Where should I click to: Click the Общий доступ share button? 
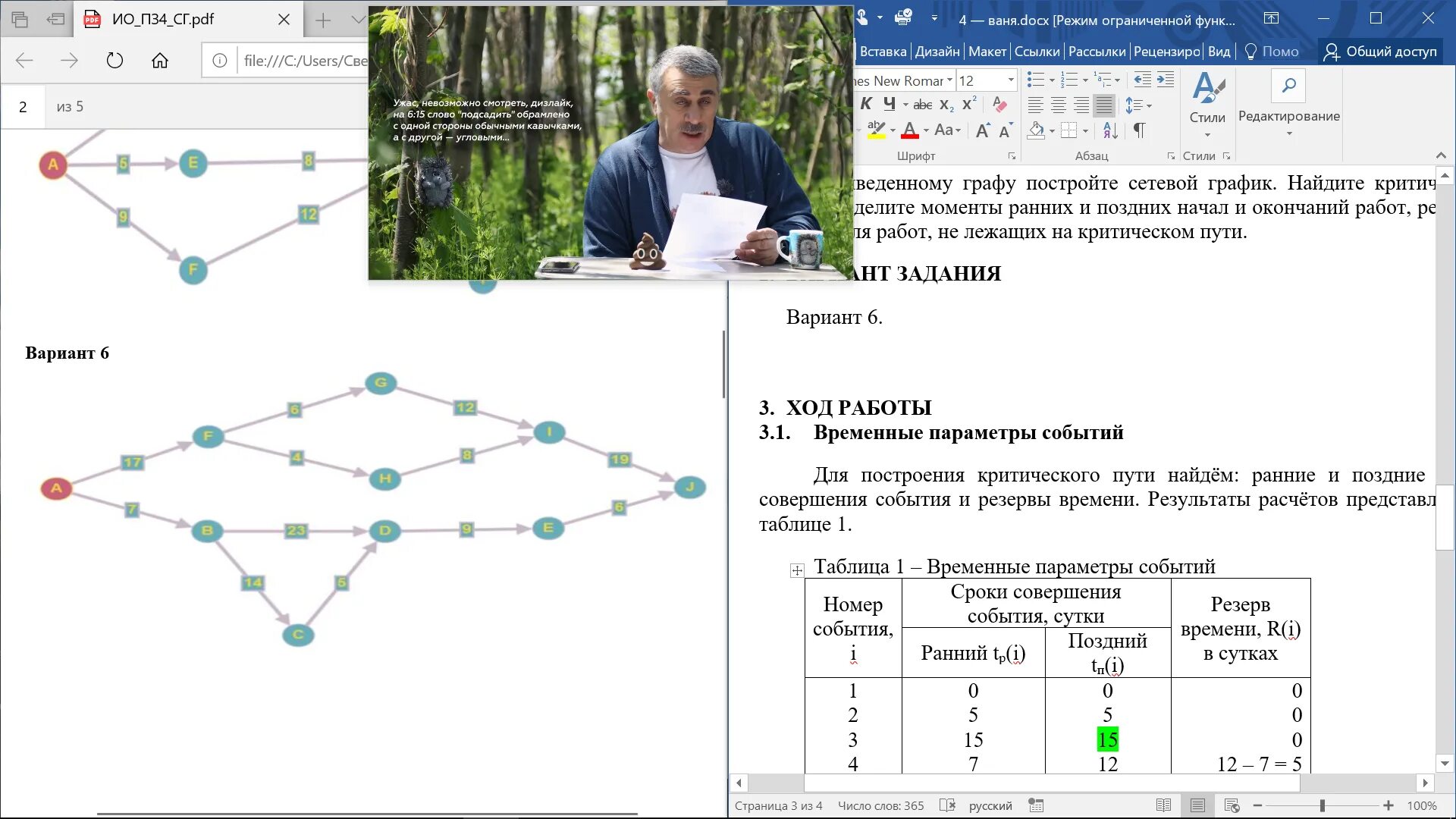[1380, 52]
